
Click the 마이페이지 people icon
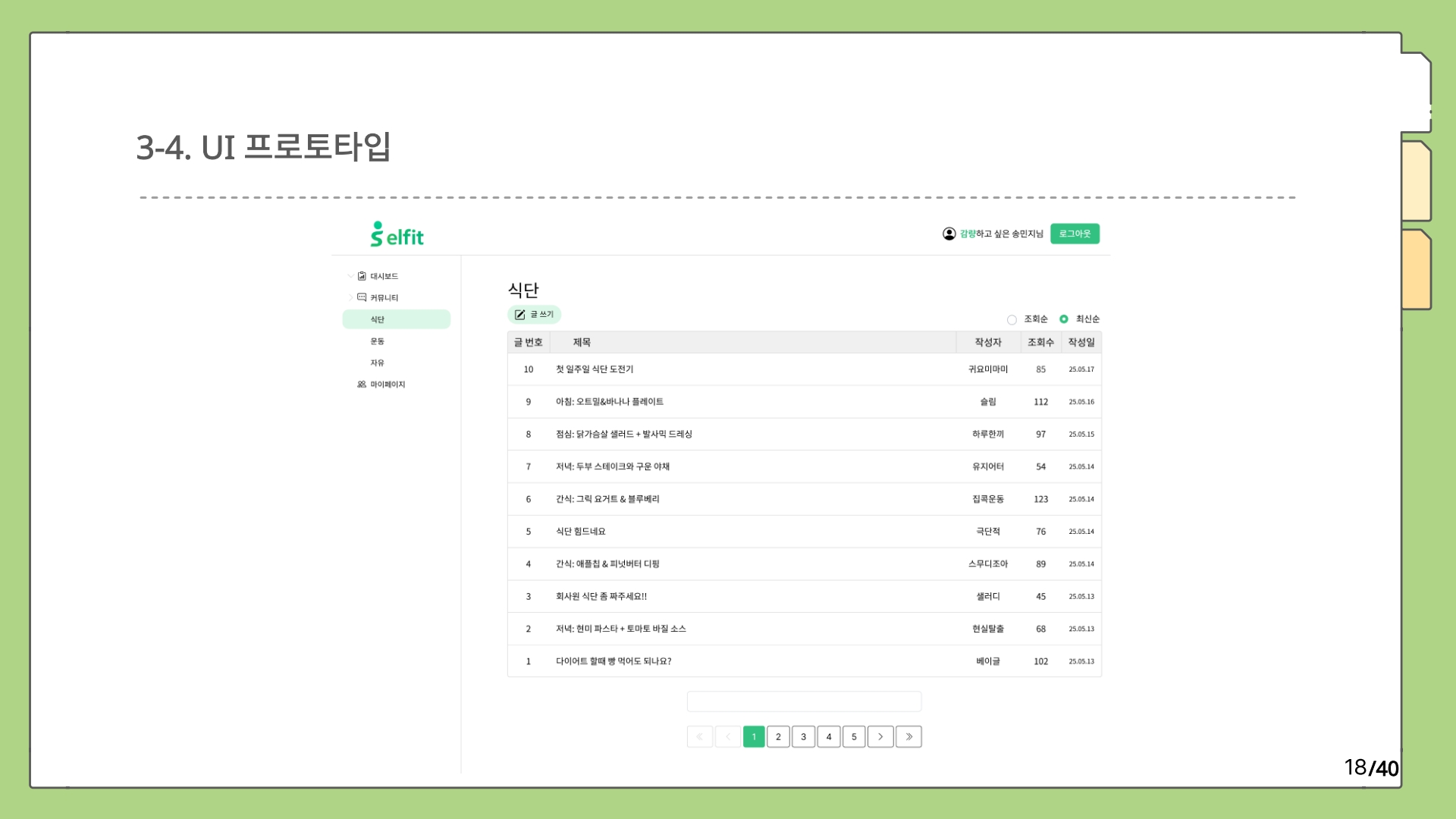(362, 384)
